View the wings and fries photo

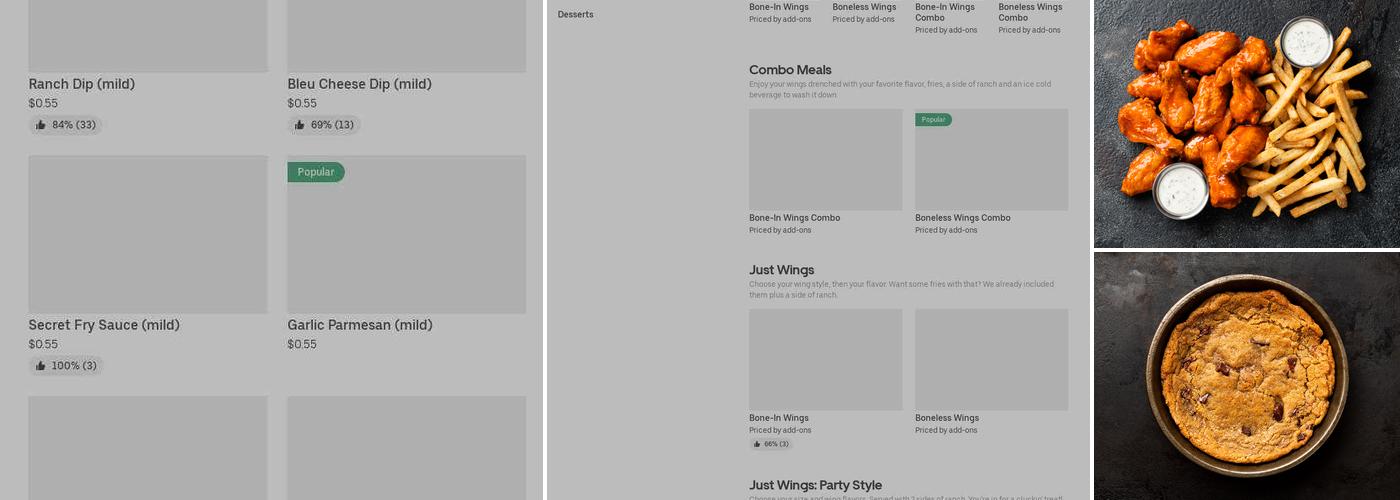pos(1246,123)
